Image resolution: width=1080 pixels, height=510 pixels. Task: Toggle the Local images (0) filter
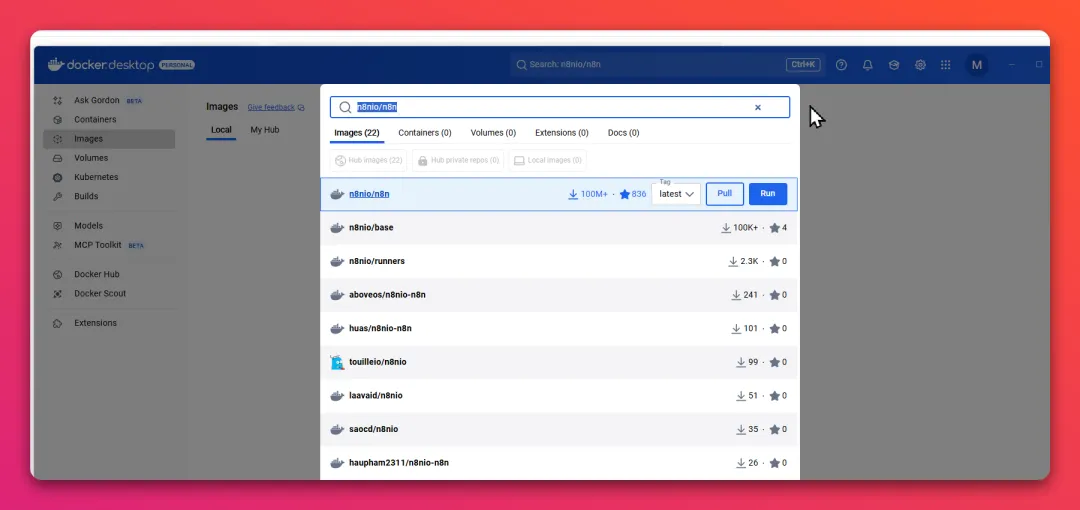548,161
